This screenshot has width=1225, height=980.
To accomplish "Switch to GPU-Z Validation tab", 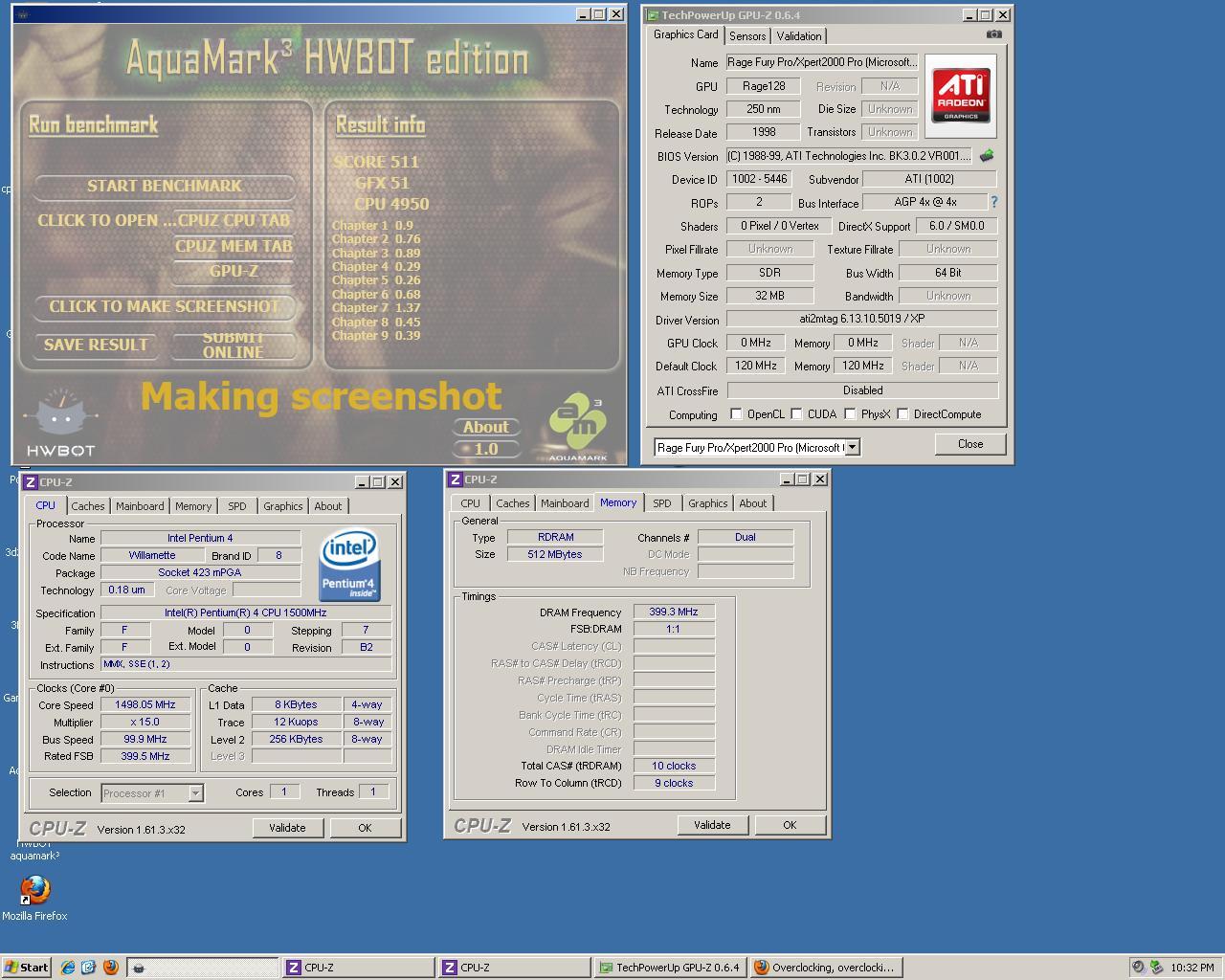I will pos(799,36).
